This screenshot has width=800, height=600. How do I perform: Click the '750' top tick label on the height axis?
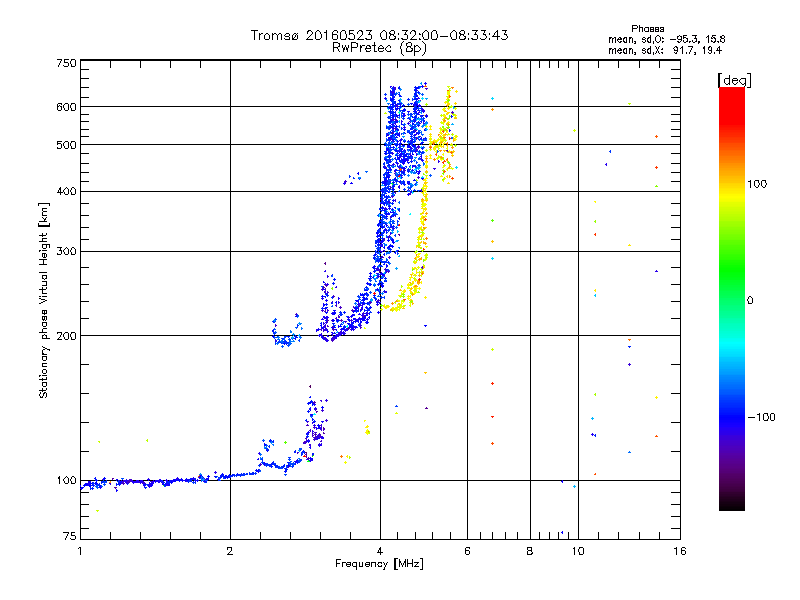(66, 63)
